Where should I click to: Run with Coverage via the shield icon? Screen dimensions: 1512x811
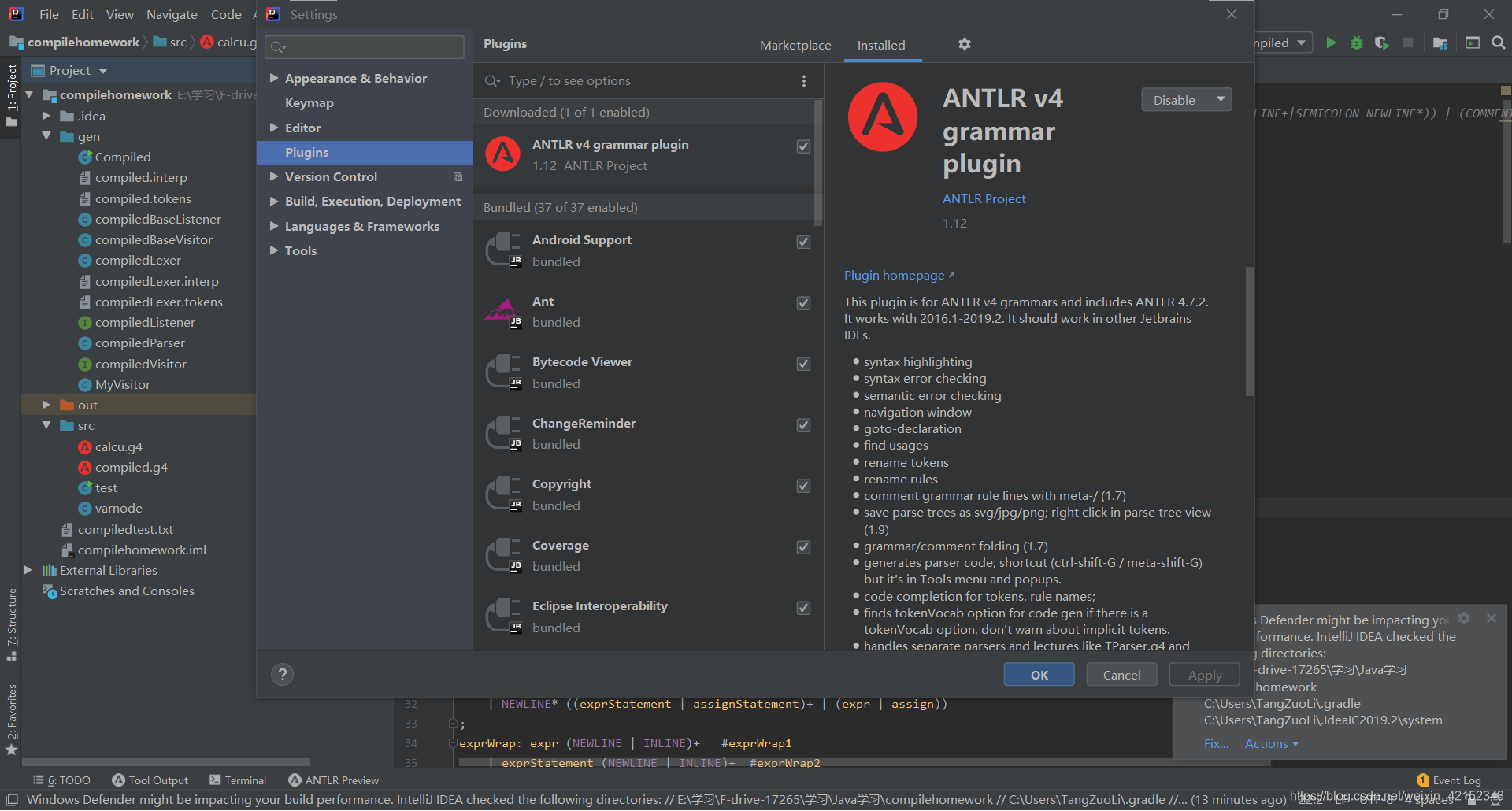click(x=1382, y=43)
